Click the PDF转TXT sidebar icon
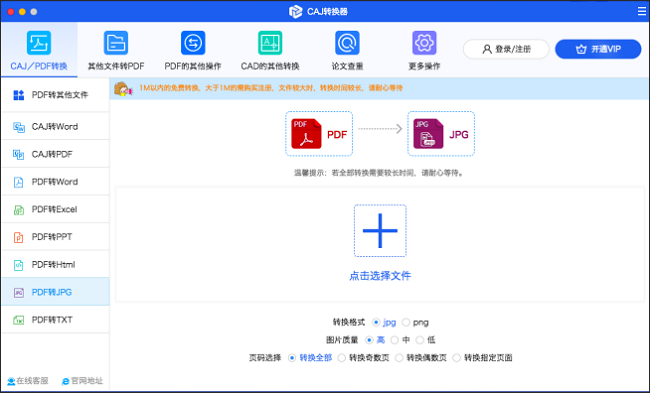This screenshot has height=393, width=650. [x=19, y=320]
